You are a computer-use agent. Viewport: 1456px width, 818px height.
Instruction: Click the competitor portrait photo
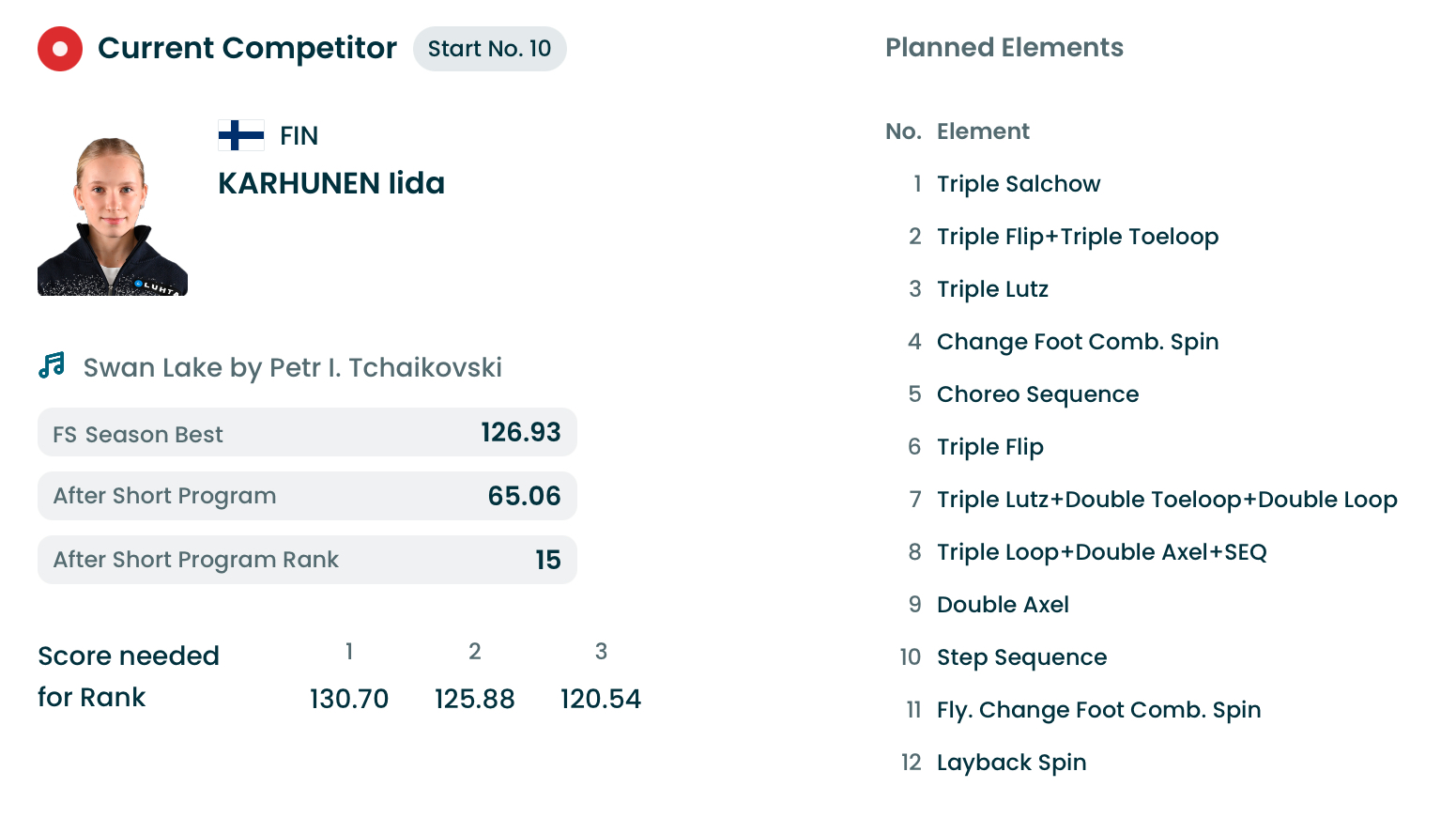coord(113,216)
